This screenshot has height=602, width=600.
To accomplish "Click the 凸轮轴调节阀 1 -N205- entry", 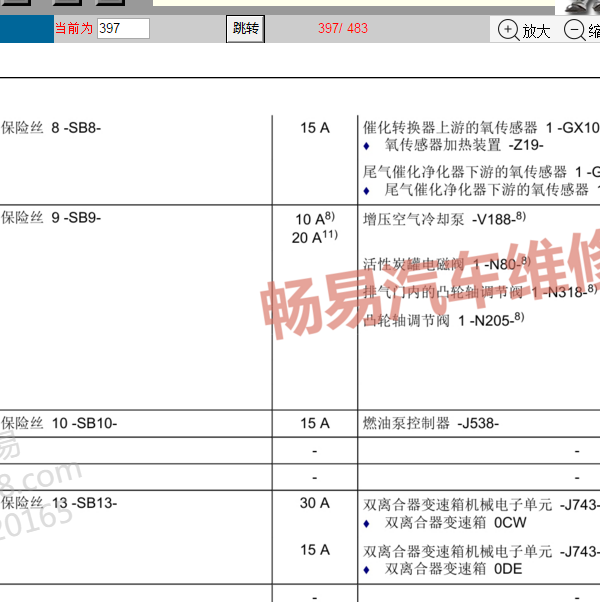I will tap(443, 320).
